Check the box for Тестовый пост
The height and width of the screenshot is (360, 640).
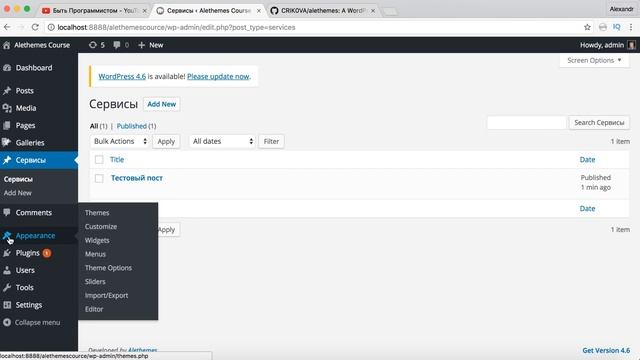99,178
